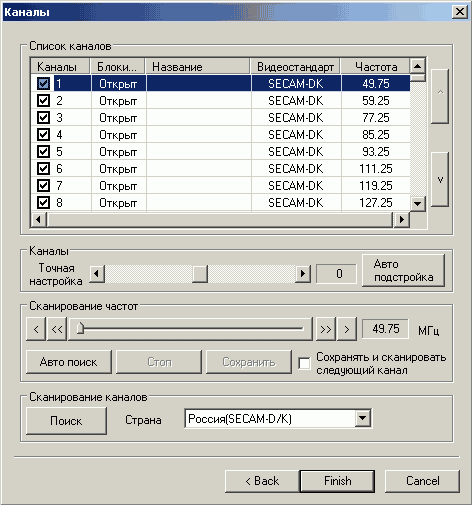
Task: Click the vertical scrollbar thumb in list
Action: tap(417, 78)
